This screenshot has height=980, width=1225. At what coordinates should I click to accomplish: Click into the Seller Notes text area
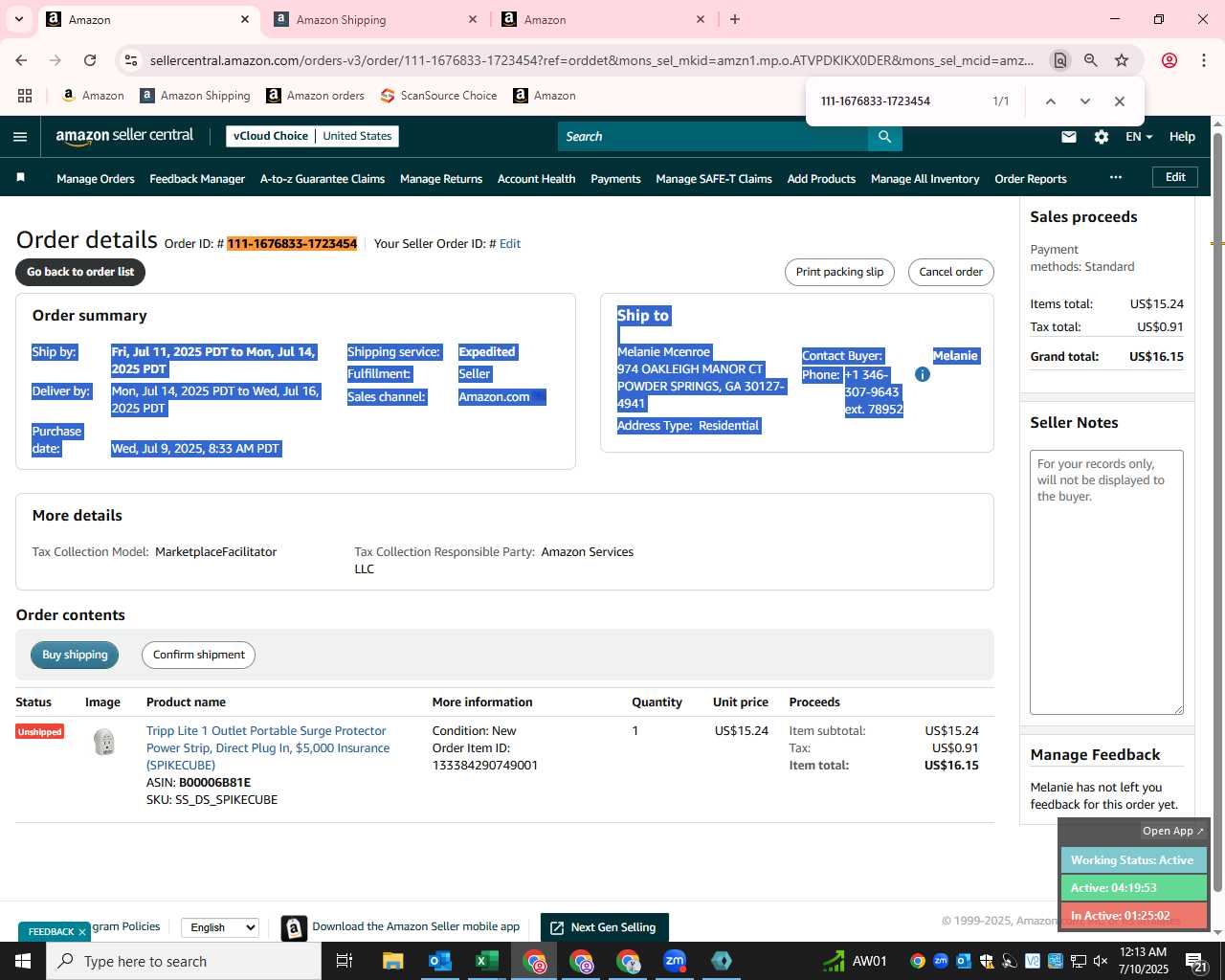point(1106,582)
